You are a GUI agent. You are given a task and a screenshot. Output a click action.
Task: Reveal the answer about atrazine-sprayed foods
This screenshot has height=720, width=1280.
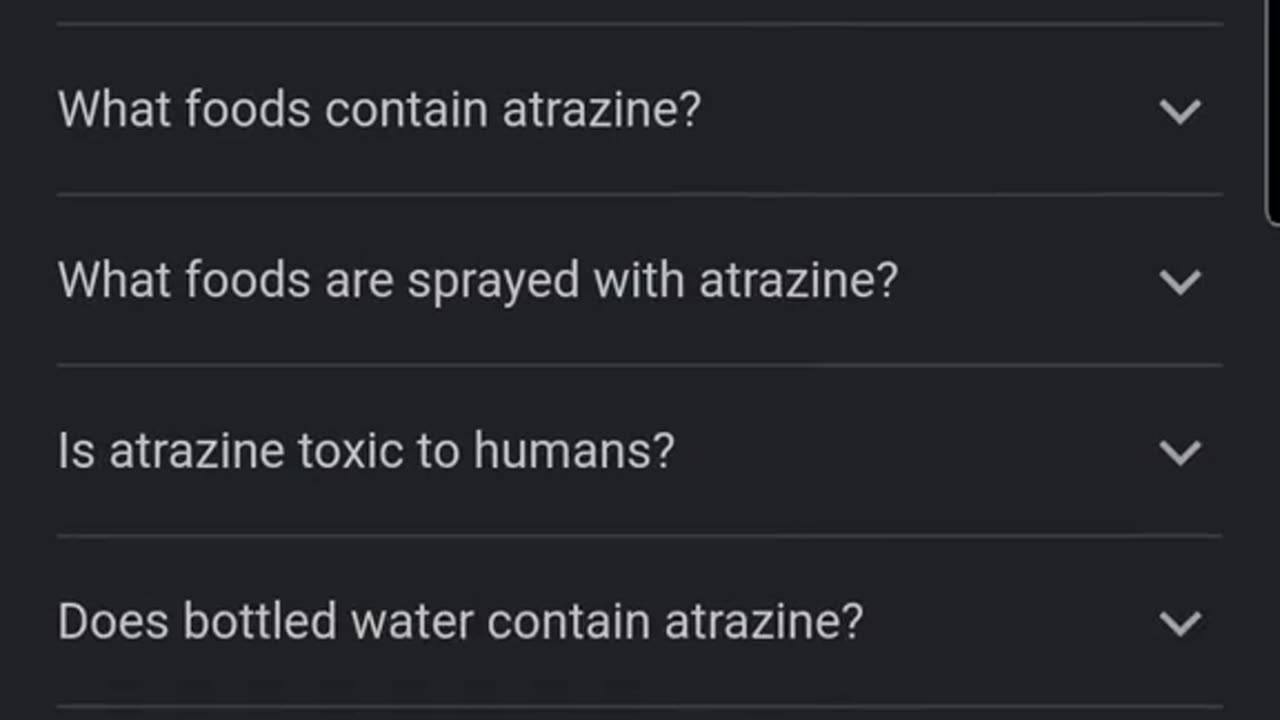(x=640, y=281)
